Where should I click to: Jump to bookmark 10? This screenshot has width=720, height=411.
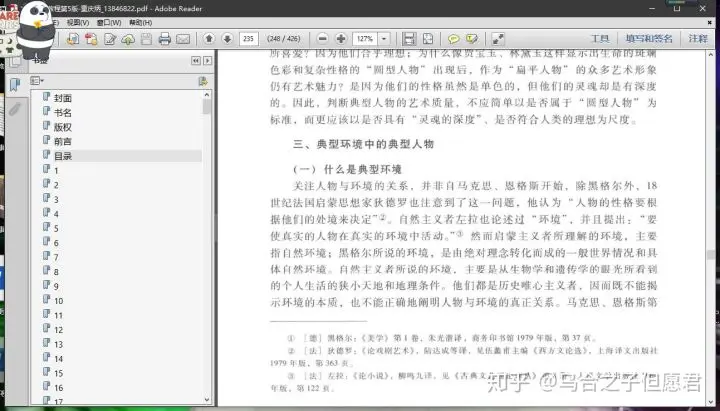point(58,301)
